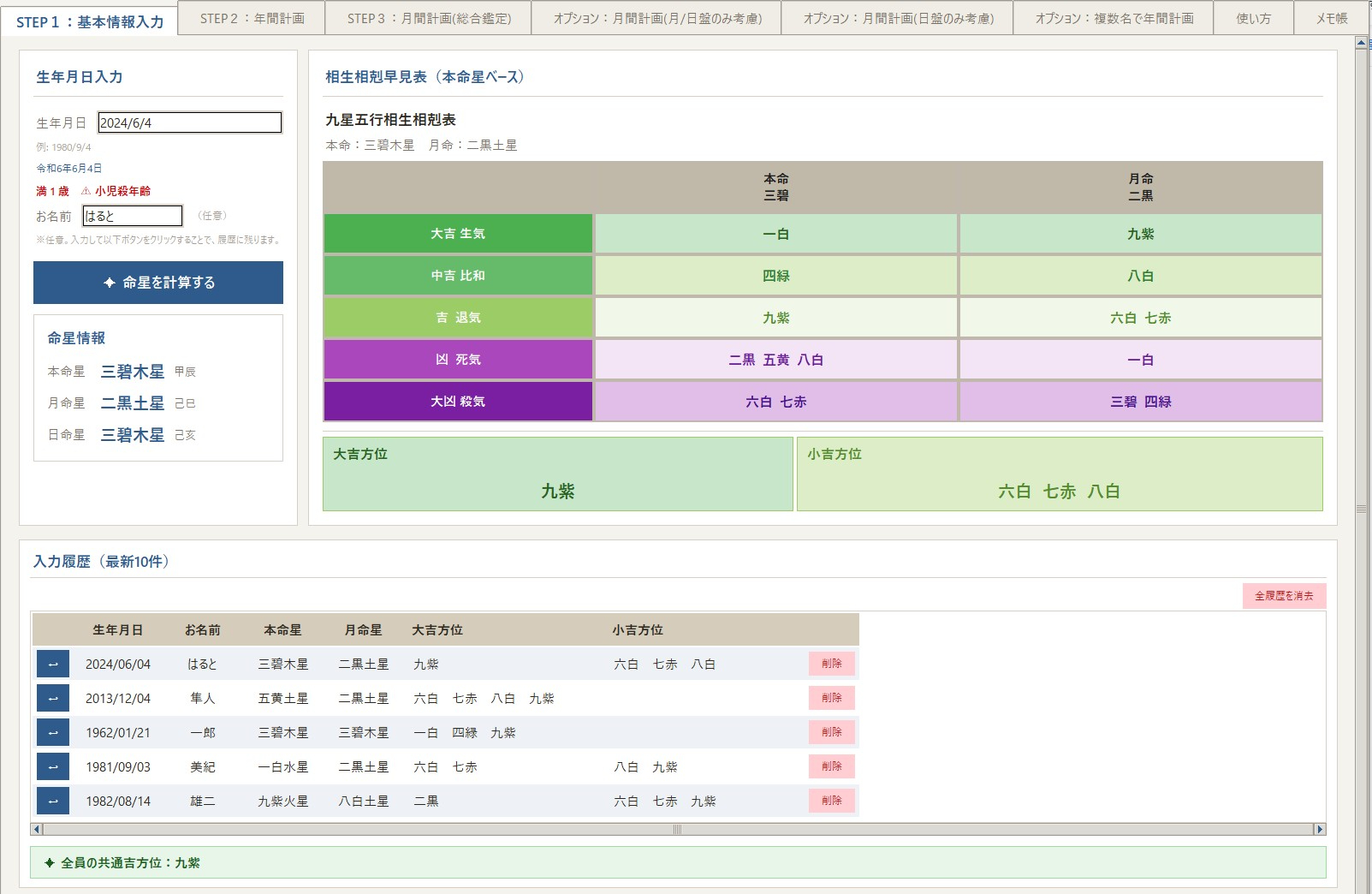This screenshot has height=894, width=1372.
Task: Load the 2013/12/04 隼人 history row
Action: (x=53, y=698)
